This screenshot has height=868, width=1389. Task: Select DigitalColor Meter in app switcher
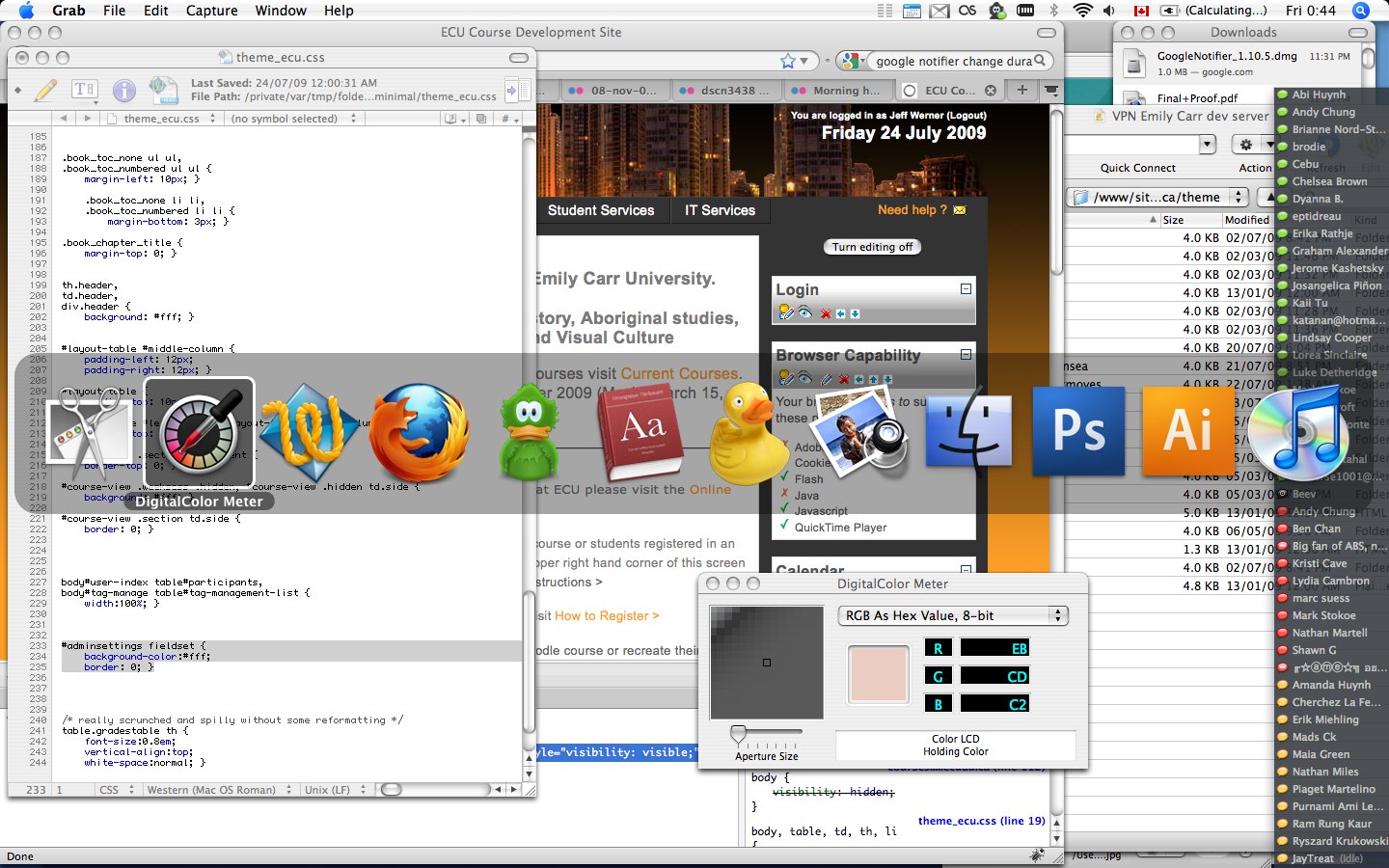(x=200, y=432)
